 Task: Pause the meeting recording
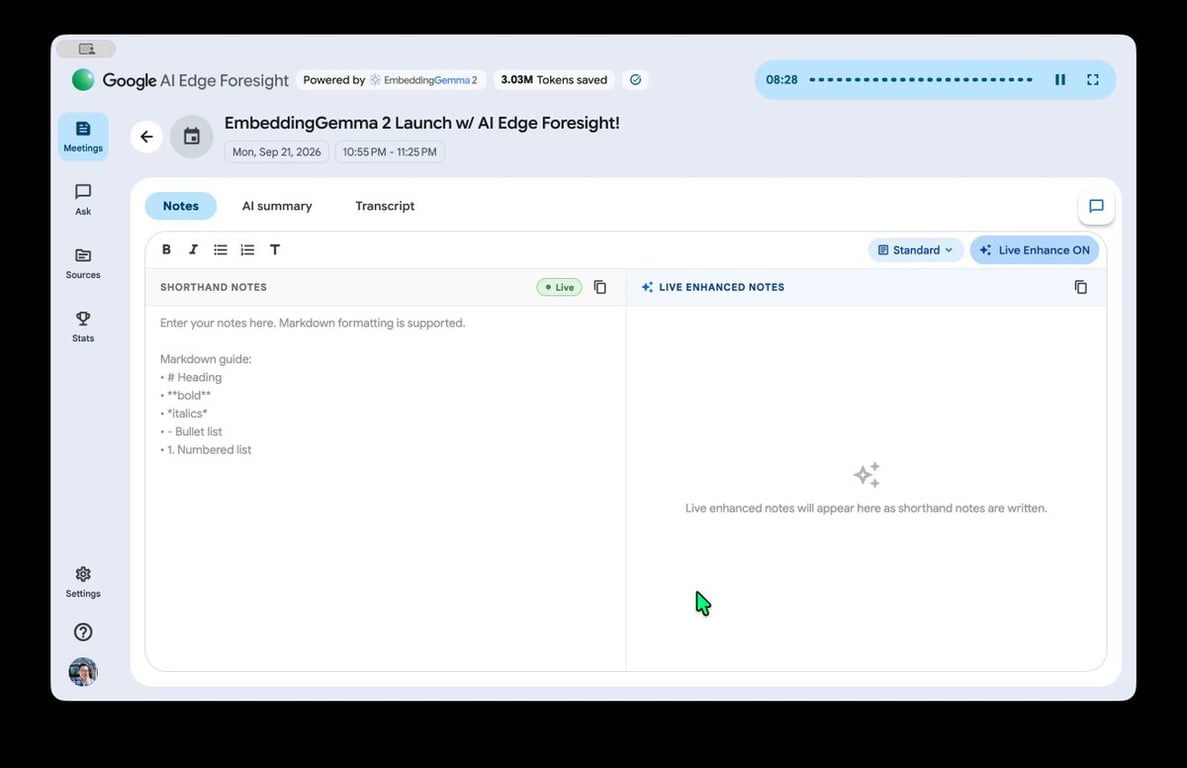click(1061, 79)
